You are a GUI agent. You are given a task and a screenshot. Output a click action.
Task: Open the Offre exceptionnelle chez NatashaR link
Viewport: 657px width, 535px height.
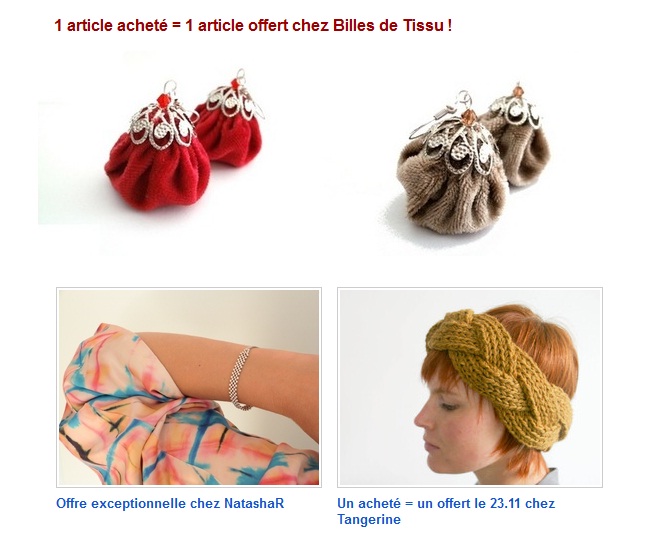[170, 503]
